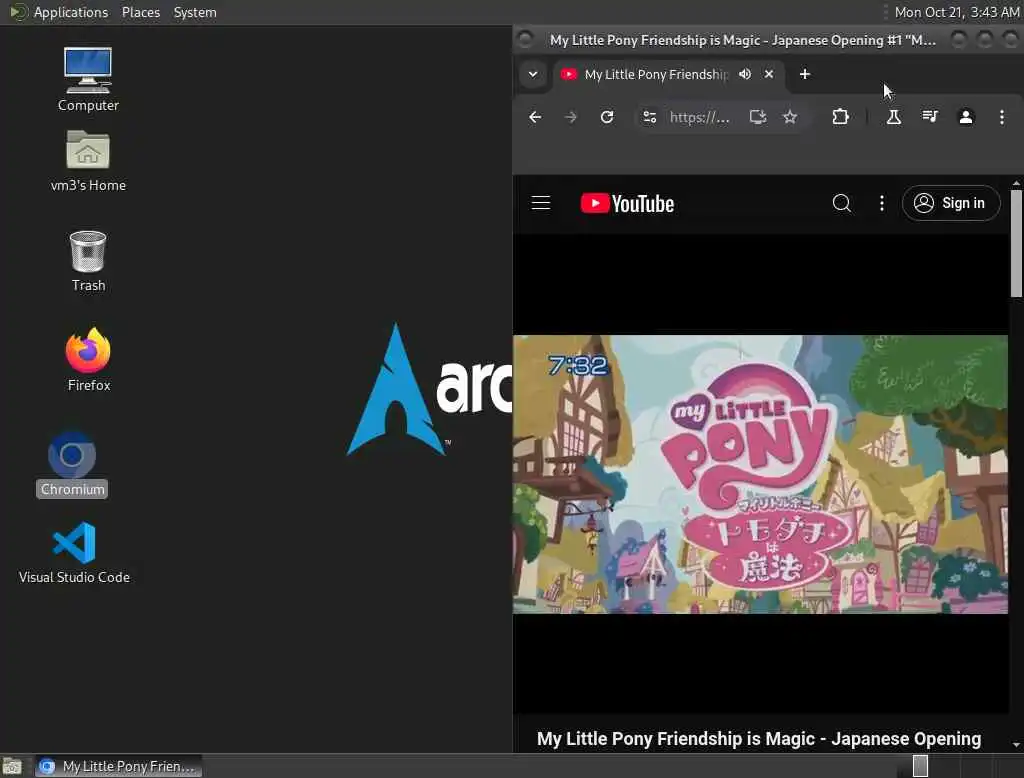
Task: Open the media controls icon
Action: pyautogui.click(x=929, y=117)
